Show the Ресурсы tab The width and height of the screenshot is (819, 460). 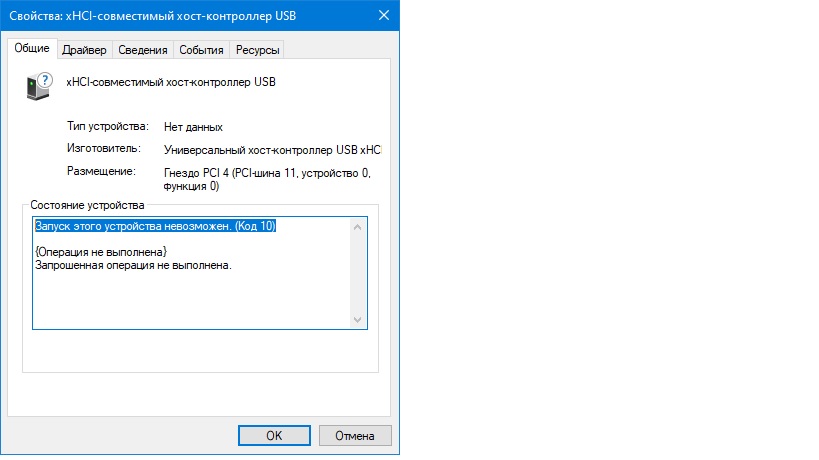258,50
